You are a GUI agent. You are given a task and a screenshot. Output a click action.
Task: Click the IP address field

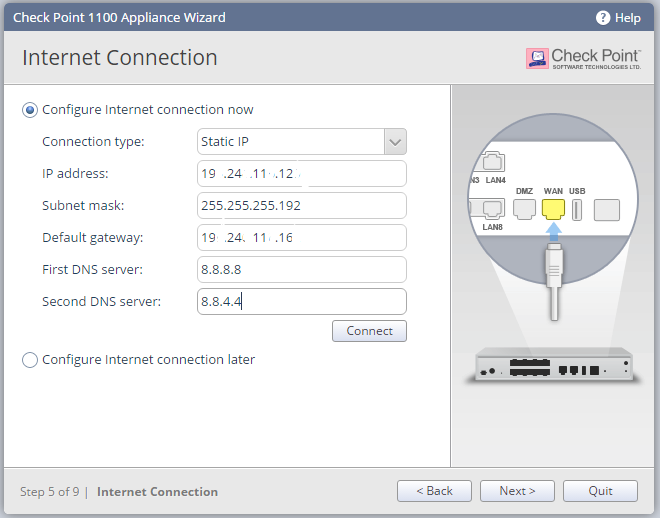click(x=302, y=173)
